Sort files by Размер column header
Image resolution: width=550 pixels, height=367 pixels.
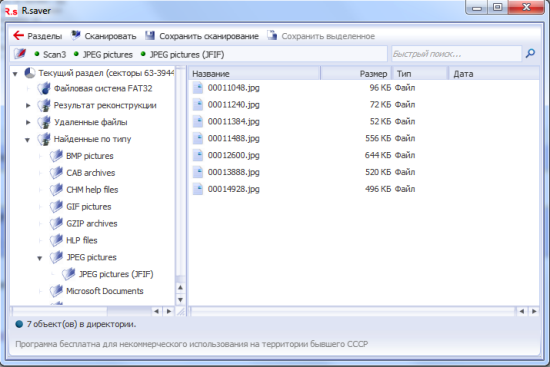point(356,74)
